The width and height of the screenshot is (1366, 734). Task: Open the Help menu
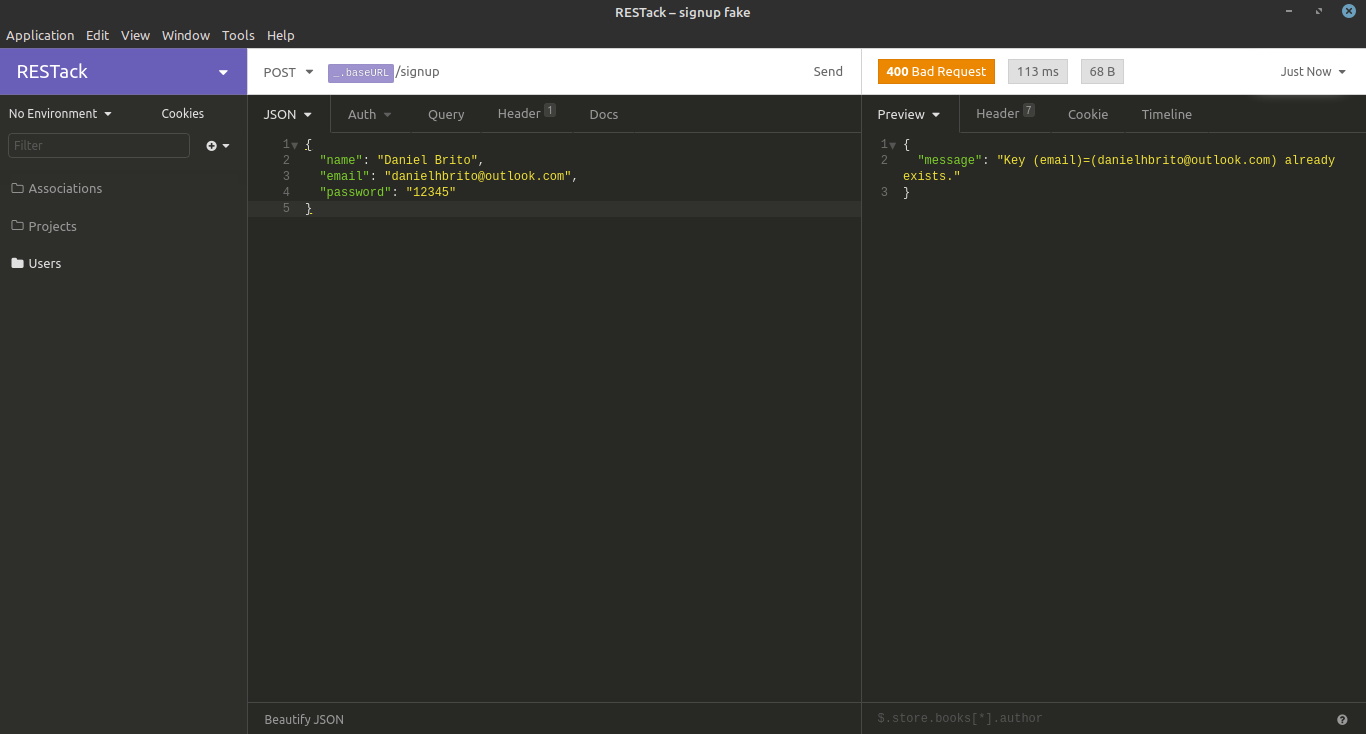281,35
